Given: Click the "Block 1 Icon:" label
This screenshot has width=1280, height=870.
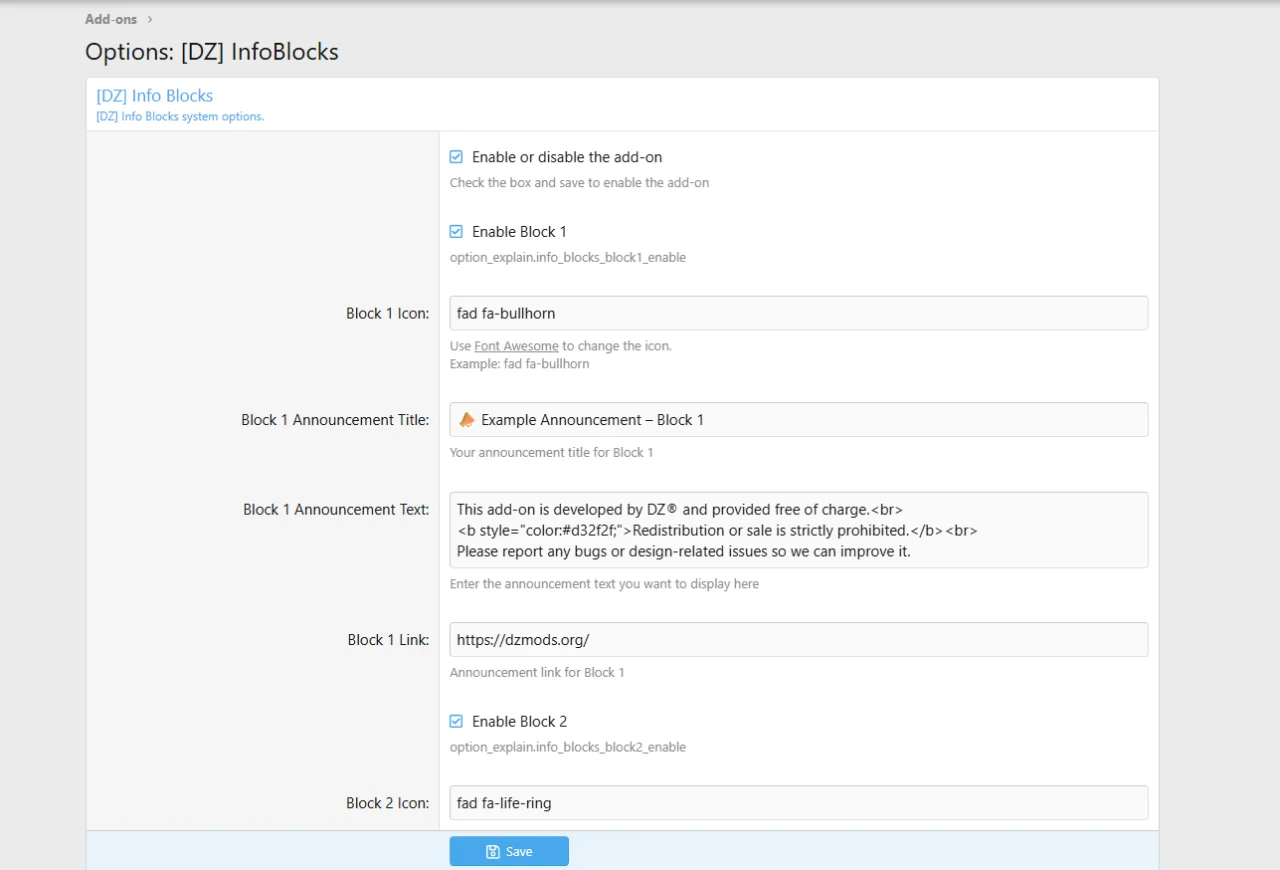Looking at the screenshot, I should point(387,313).
